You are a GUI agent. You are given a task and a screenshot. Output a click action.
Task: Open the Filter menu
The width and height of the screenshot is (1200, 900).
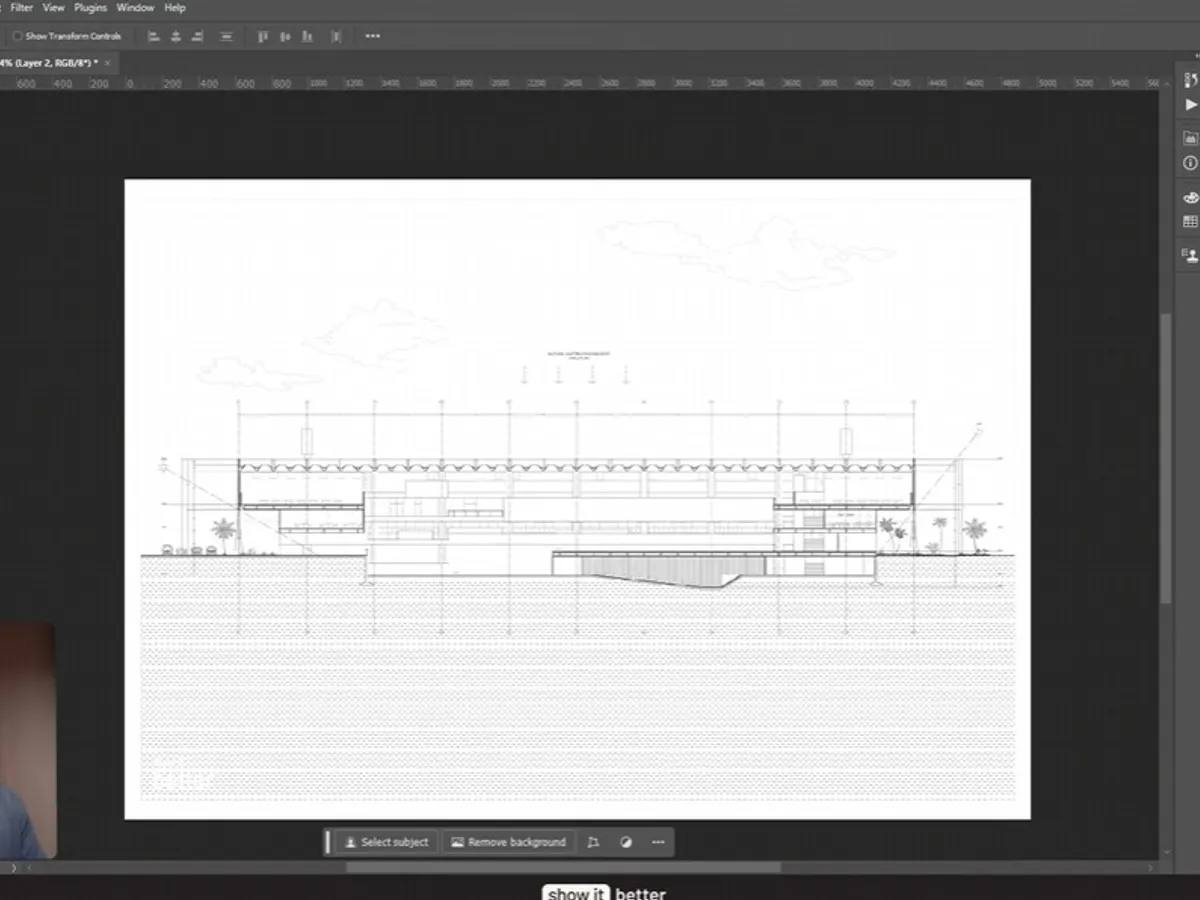coord(21,8)
